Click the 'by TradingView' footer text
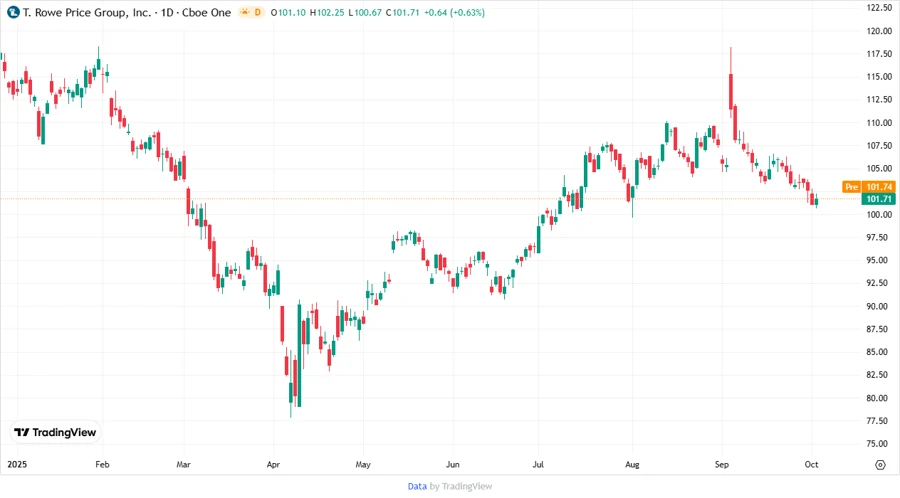 [461, 486]
